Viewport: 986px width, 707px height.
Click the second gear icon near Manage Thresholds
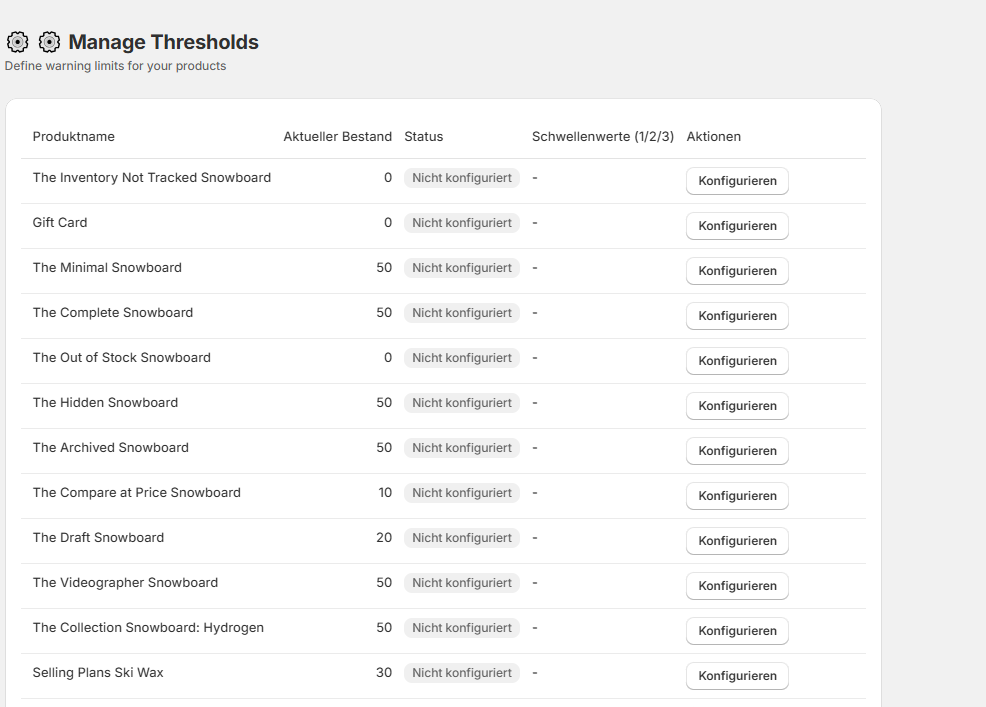[x=49, y=42]
